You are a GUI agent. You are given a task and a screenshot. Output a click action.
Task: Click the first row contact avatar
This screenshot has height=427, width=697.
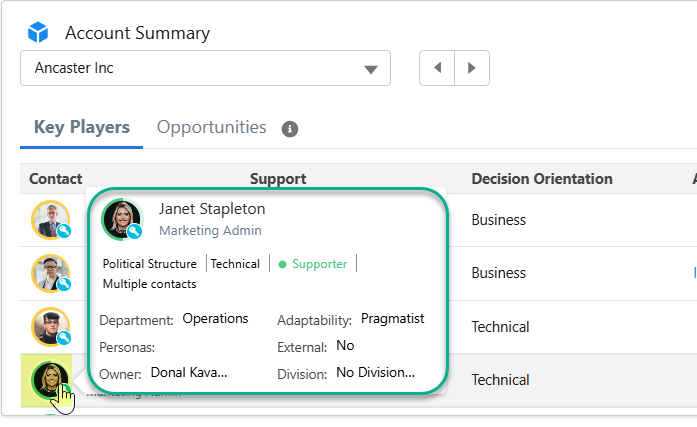[x=50, y=220]
